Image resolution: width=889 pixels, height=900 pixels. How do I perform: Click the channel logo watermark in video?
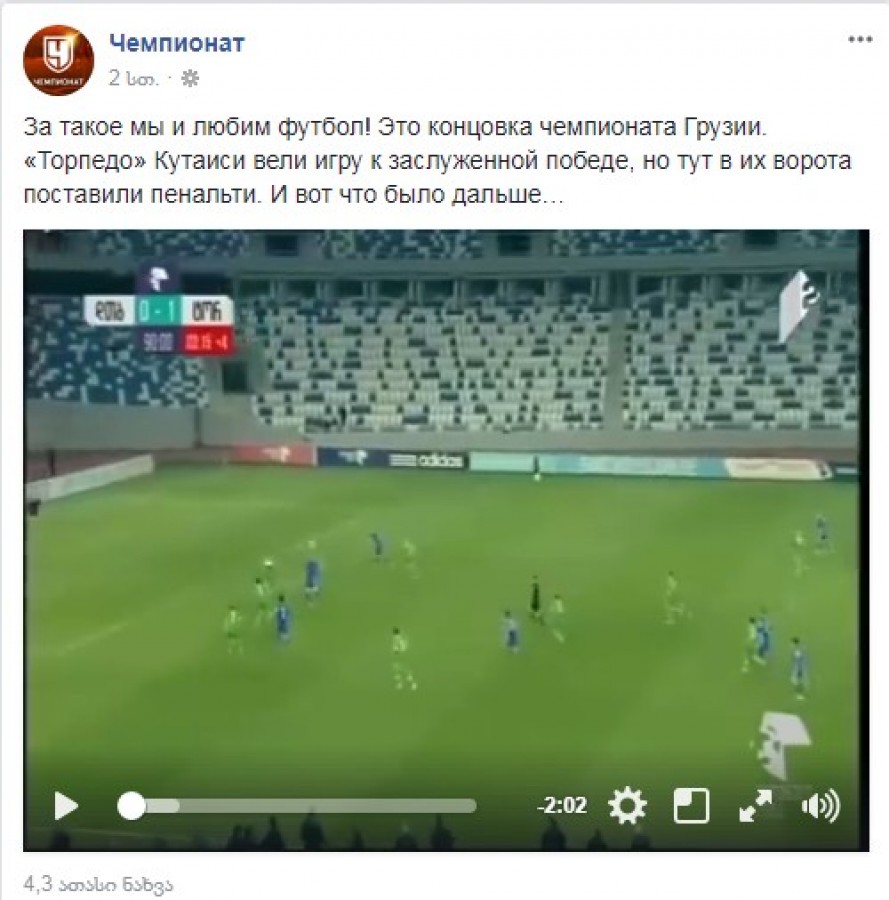(x=798, y=307)
